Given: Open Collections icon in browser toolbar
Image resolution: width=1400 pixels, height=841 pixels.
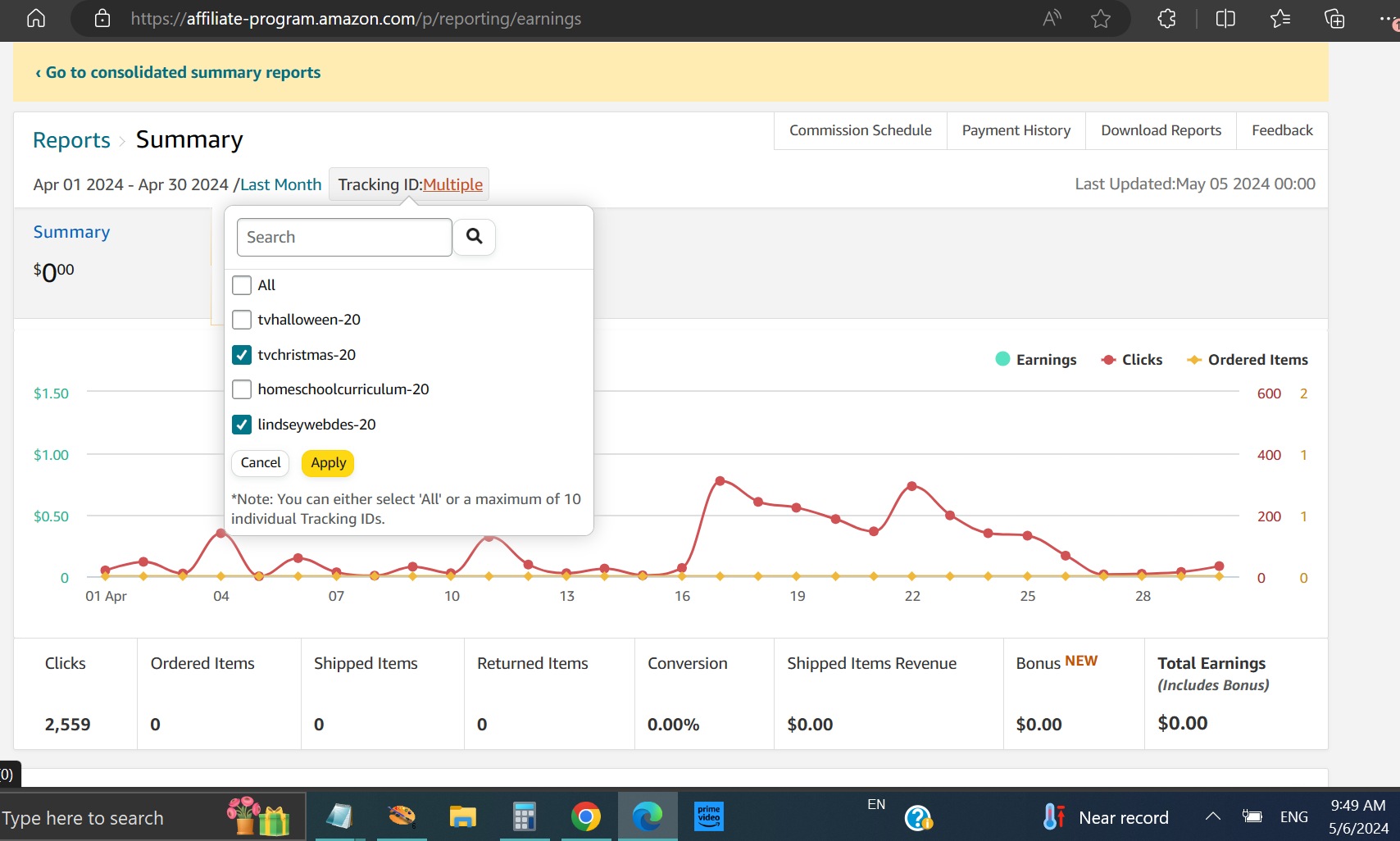Looking at the screenshot, I should (x=1334, y=18).
